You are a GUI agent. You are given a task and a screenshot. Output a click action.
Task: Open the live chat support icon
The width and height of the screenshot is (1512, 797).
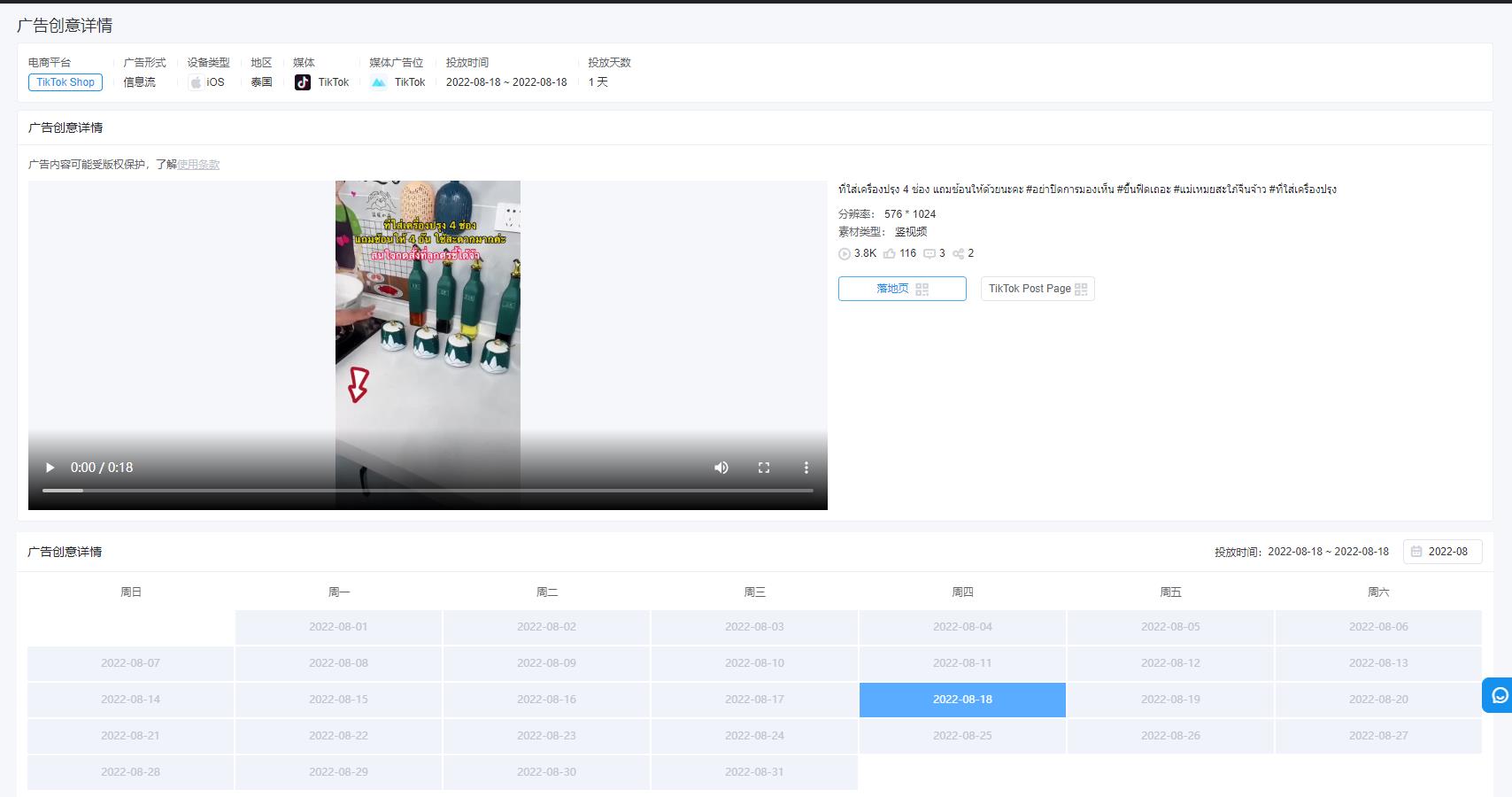pyautogui.click(x=1499, y=695)
